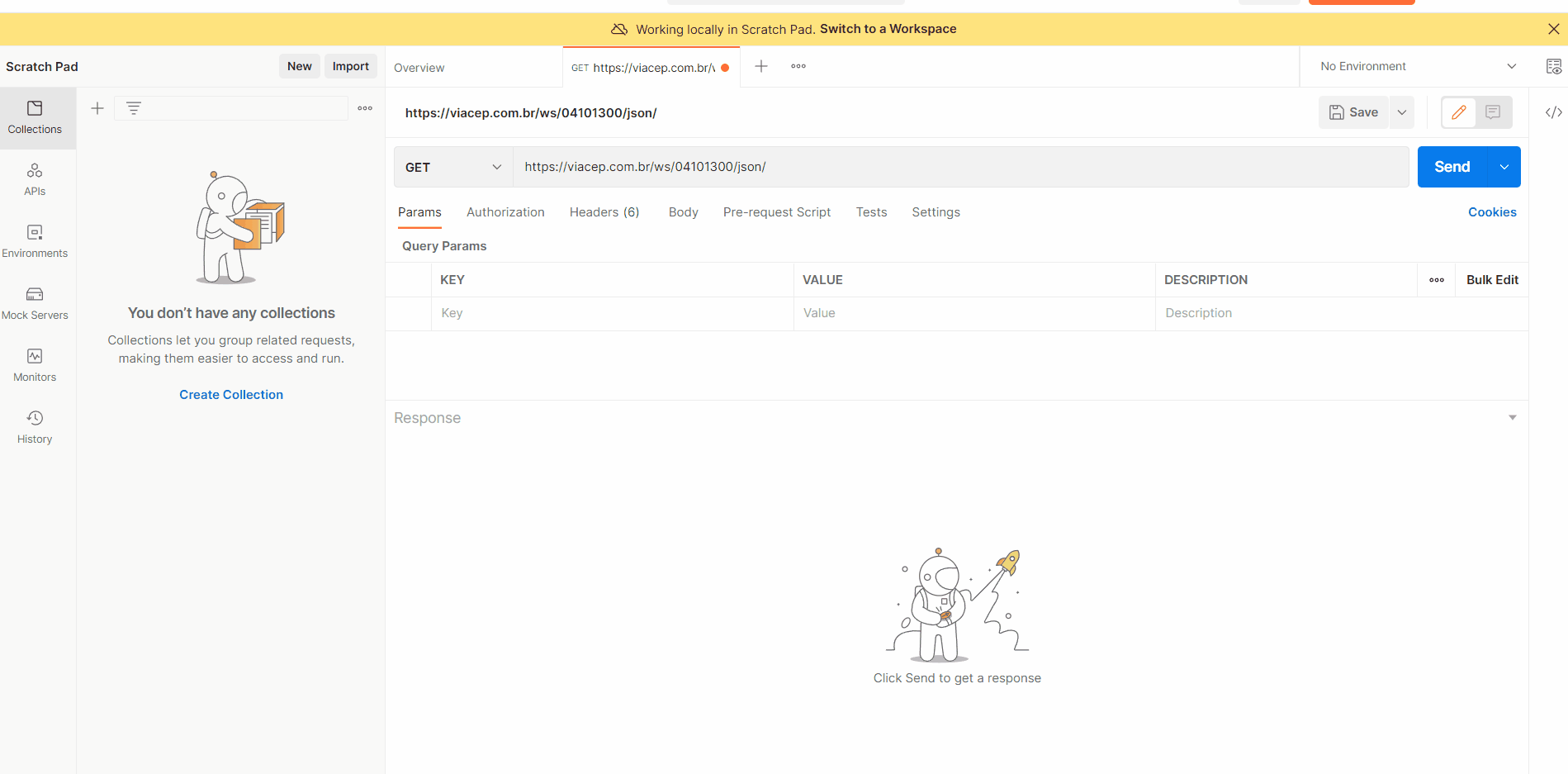Click Bulk Edit for query params

click(1492, 280)
